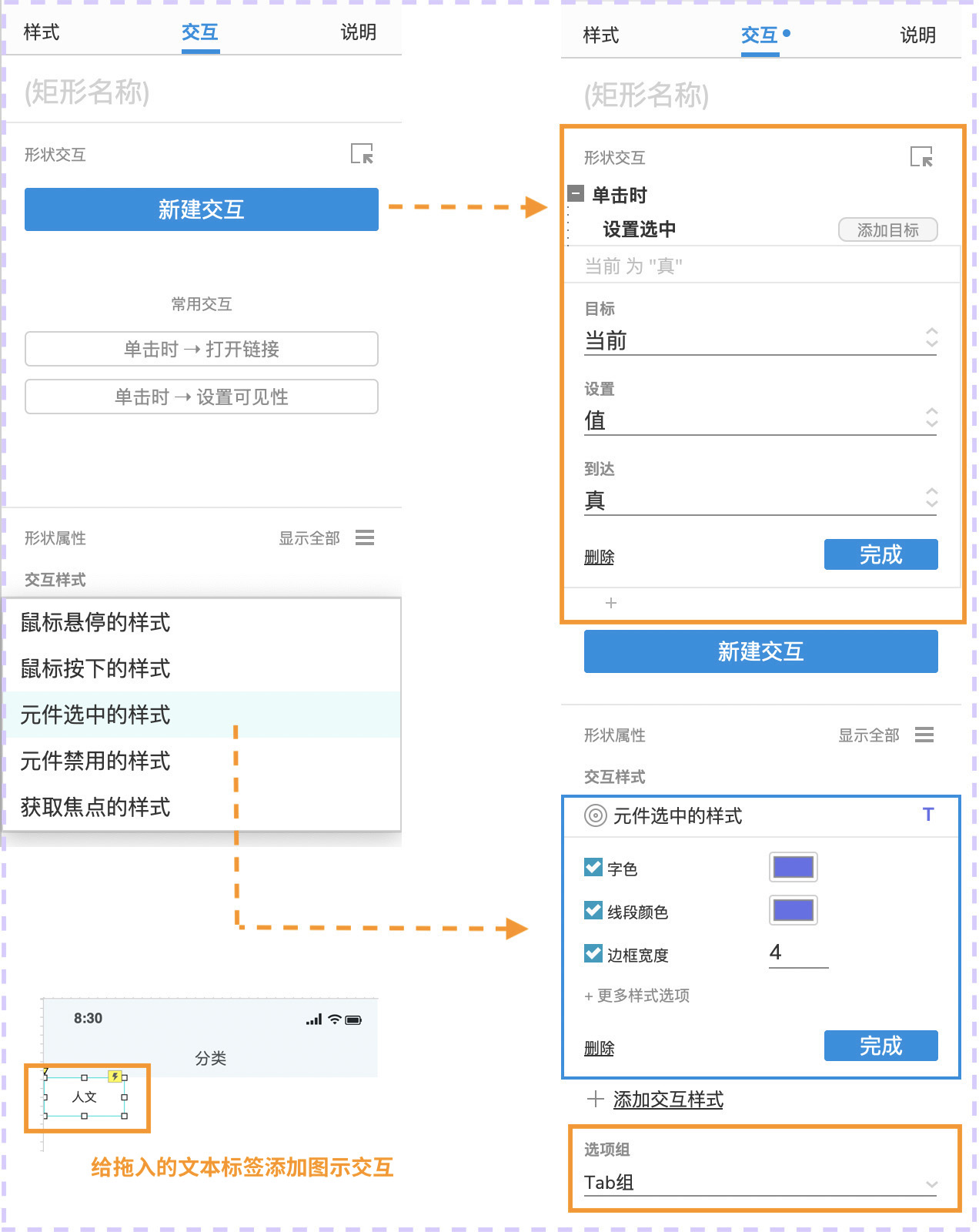Choose 单击时 → 打开链接 common interaction
The image size is (979, 1232).
pyautogui.click(x=202, y=349)
